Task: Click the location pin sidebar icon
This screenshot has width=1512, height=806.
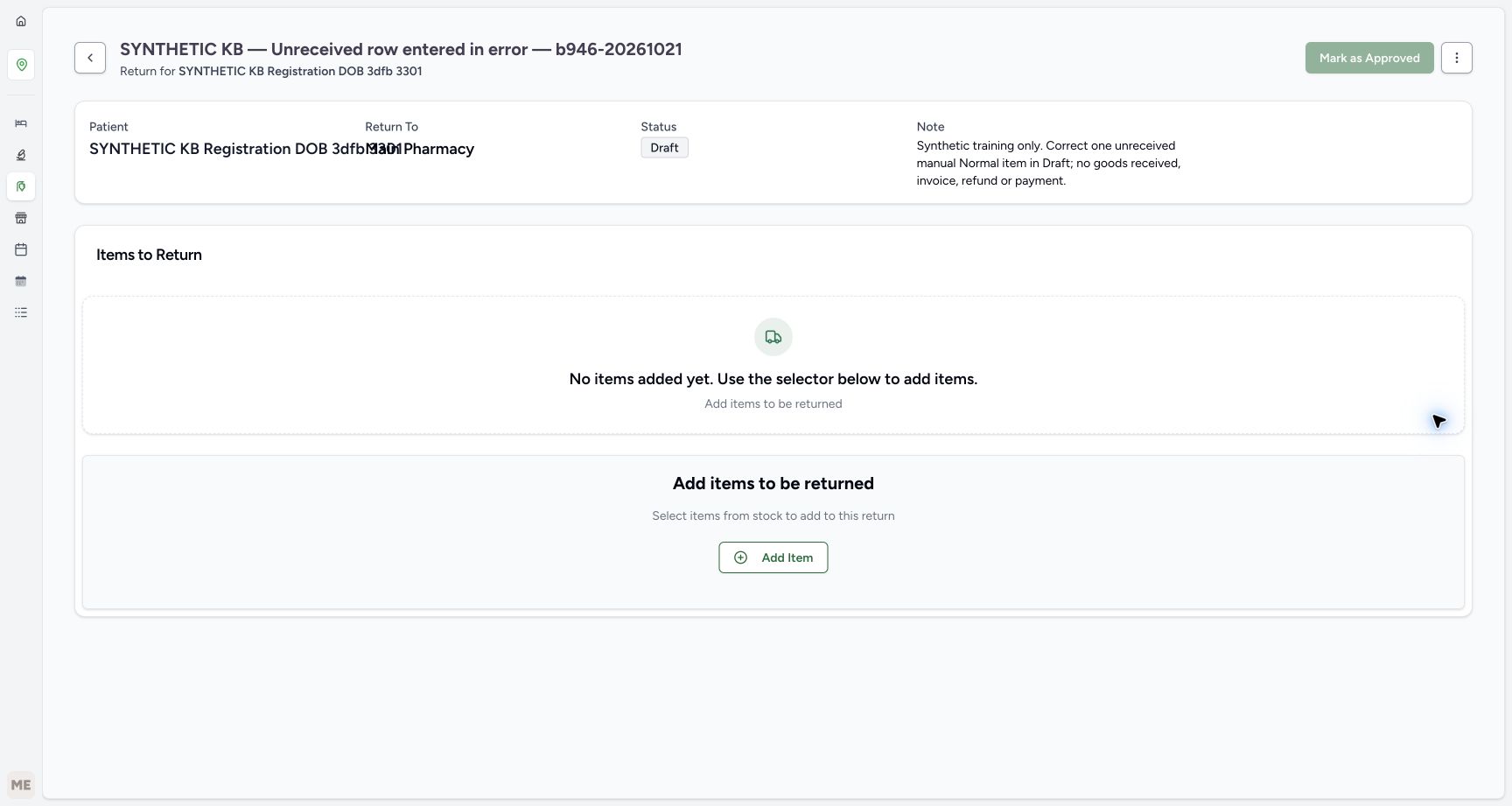Action: click(21, 65)
